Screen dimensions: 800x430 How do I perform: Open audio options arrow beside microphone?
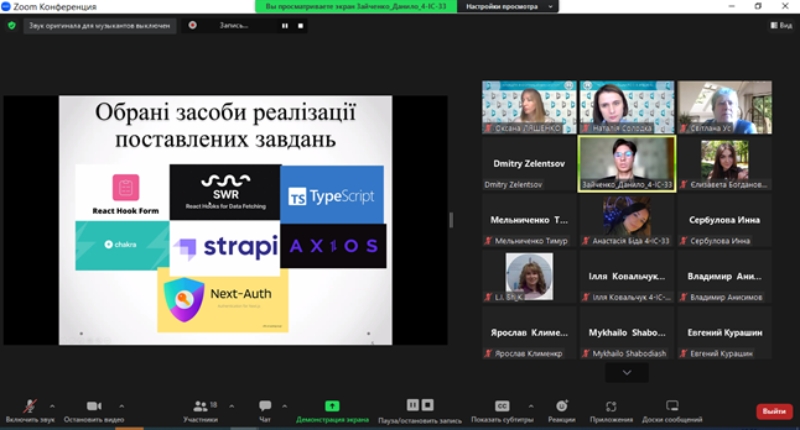[x=52, y=406]
